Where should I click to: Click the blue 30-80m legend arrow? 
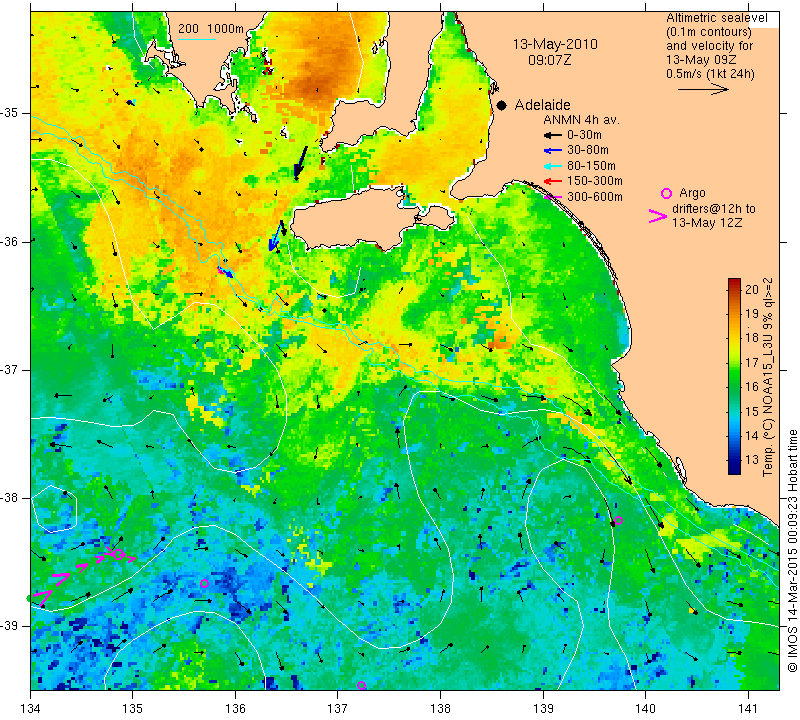coord(553,151)
